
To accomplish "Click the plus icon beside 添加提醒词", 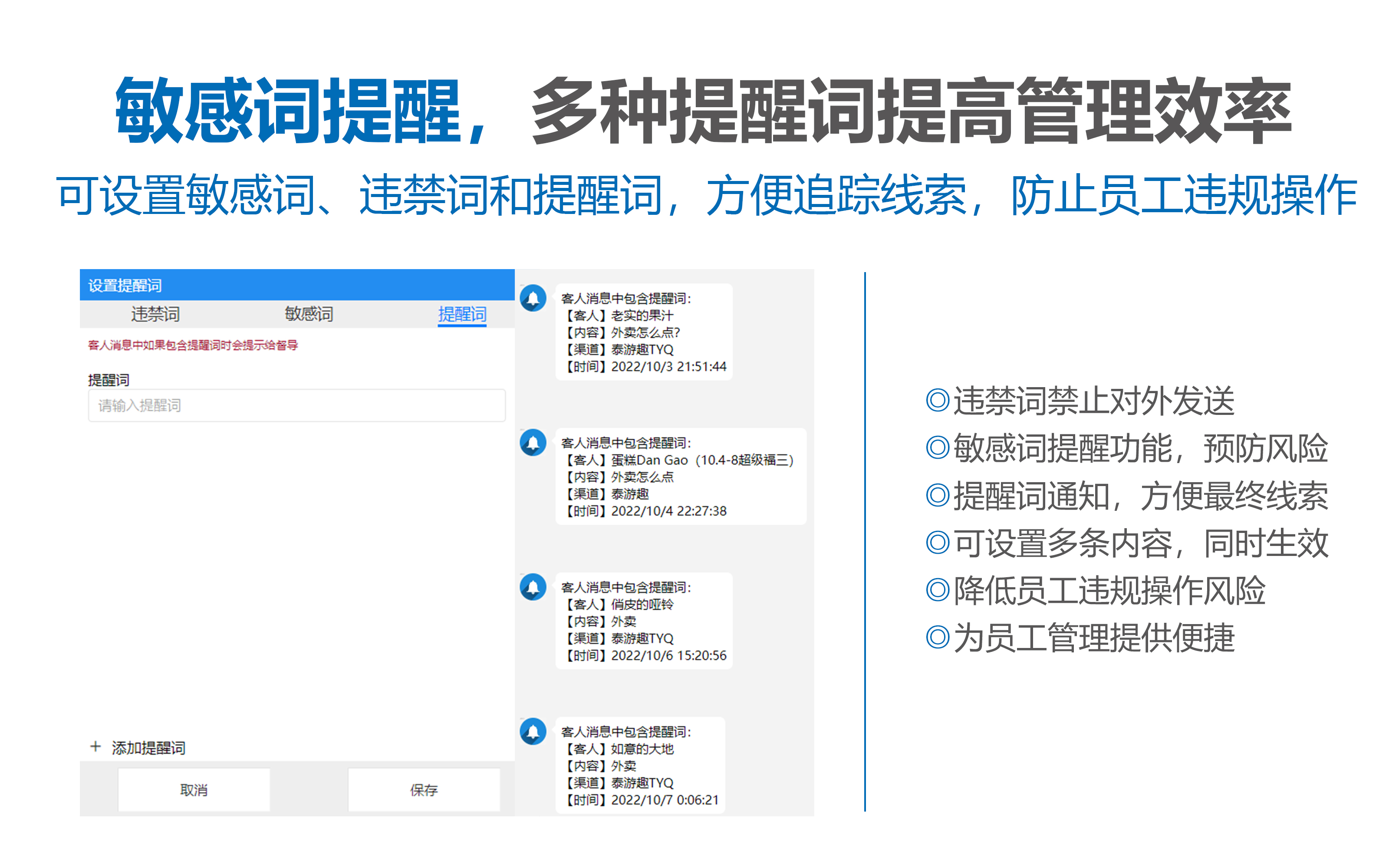I will tap(95, 747).
